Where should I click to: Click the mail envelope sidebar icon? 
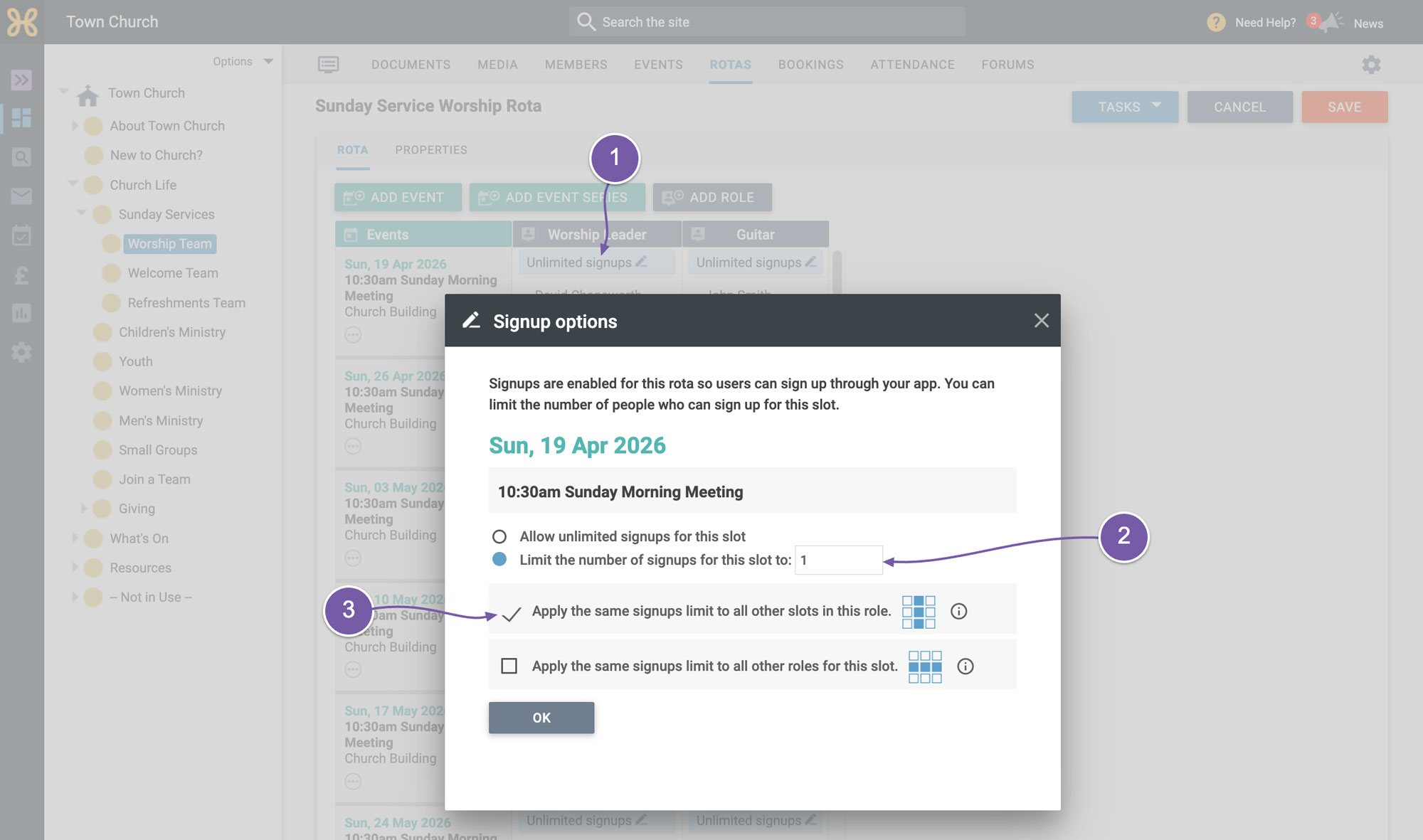pos(21,196)
